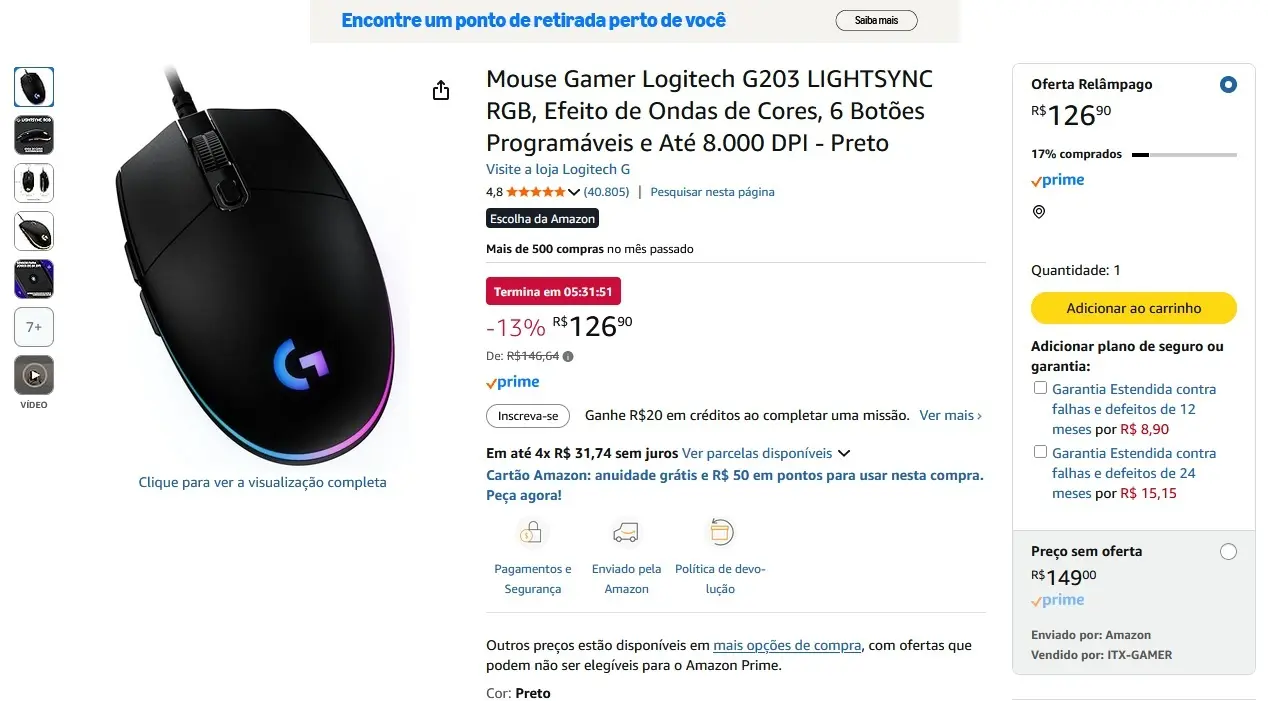Viewport: 1268px width, 701px height.
Task: Click the Política de devolução box icon
Action: (720, 532)
